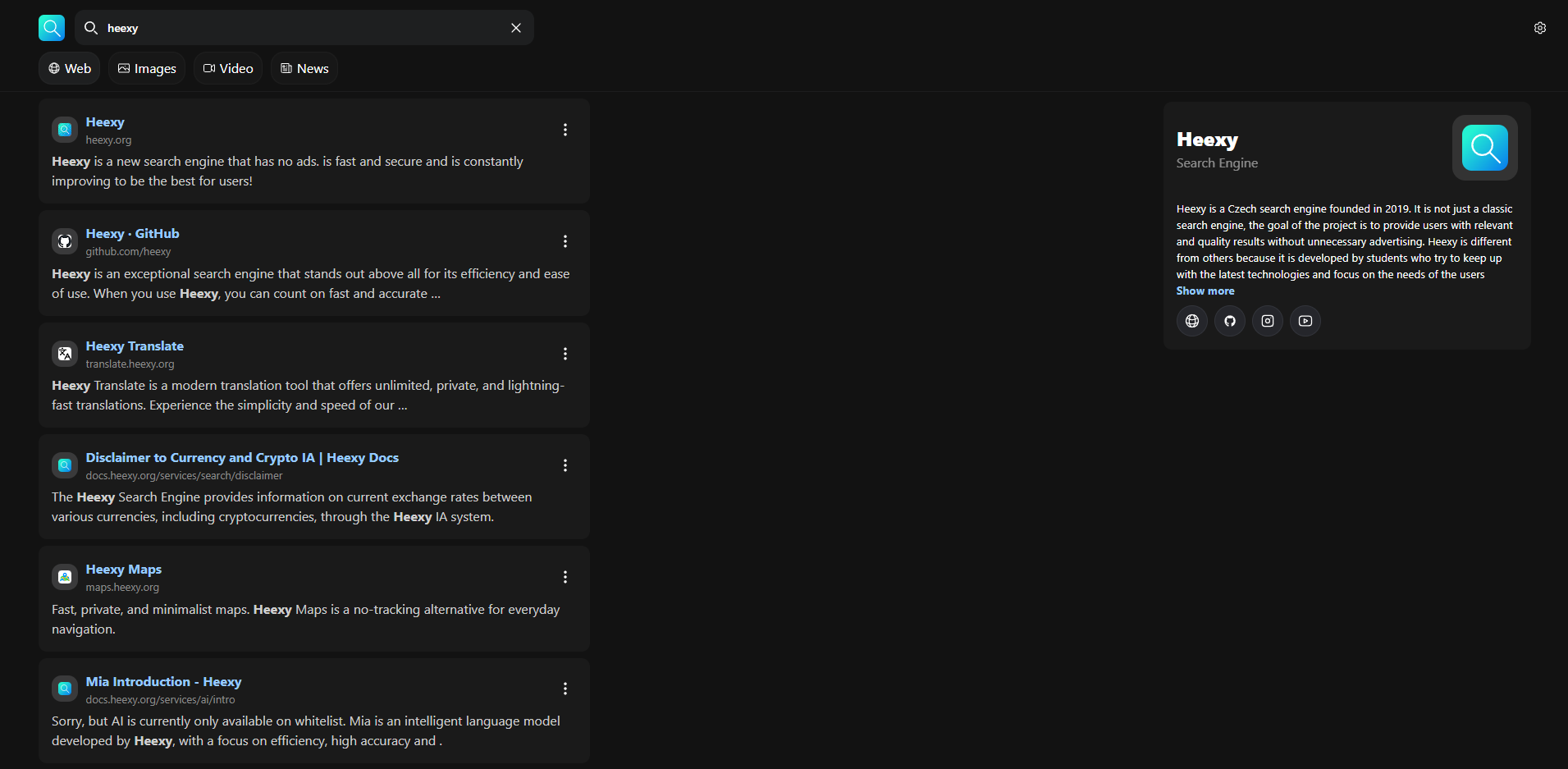Click the Heexy logo in the header
1568x769 pixels.
(52, 28)
